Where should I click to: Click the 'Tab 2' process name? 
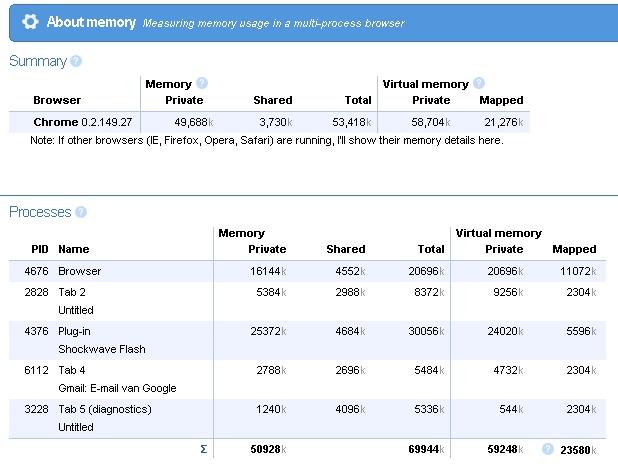click(x=72, y=292)
